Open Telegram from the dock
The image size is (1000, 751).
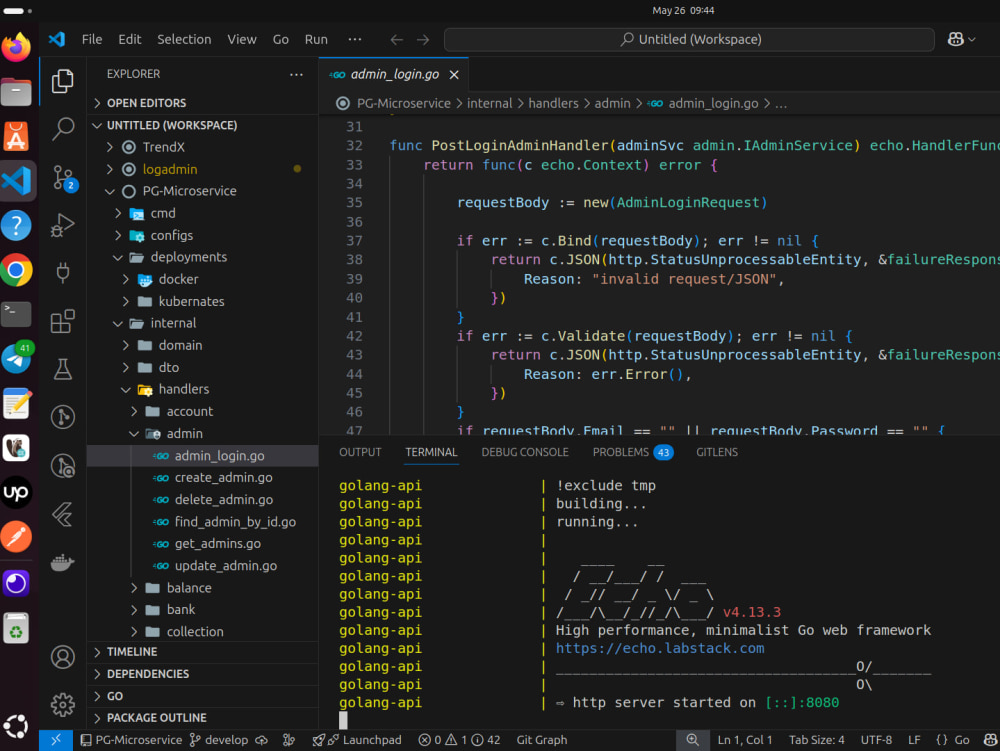click(17, 360)
